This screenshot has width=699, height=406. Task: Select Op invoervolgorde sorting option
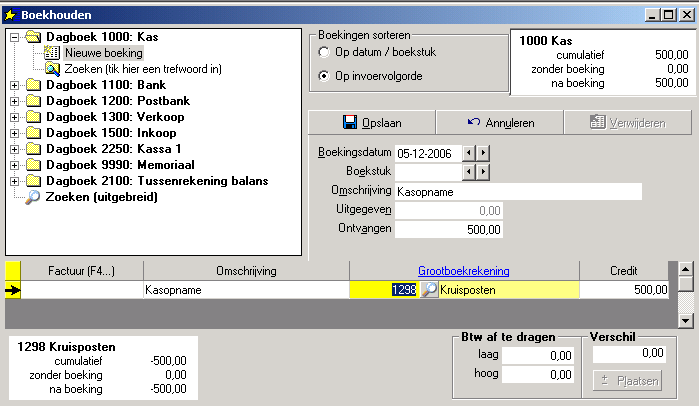pyautogui.click(x=324, y=76)
